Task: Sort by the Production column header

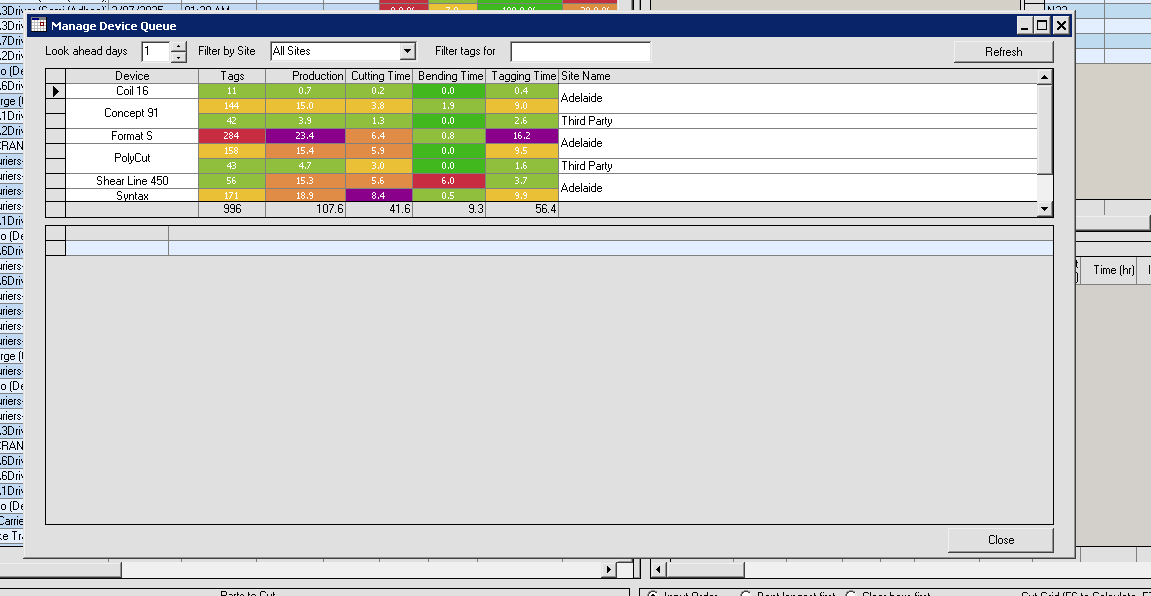Action: click(x=305, y=76)
